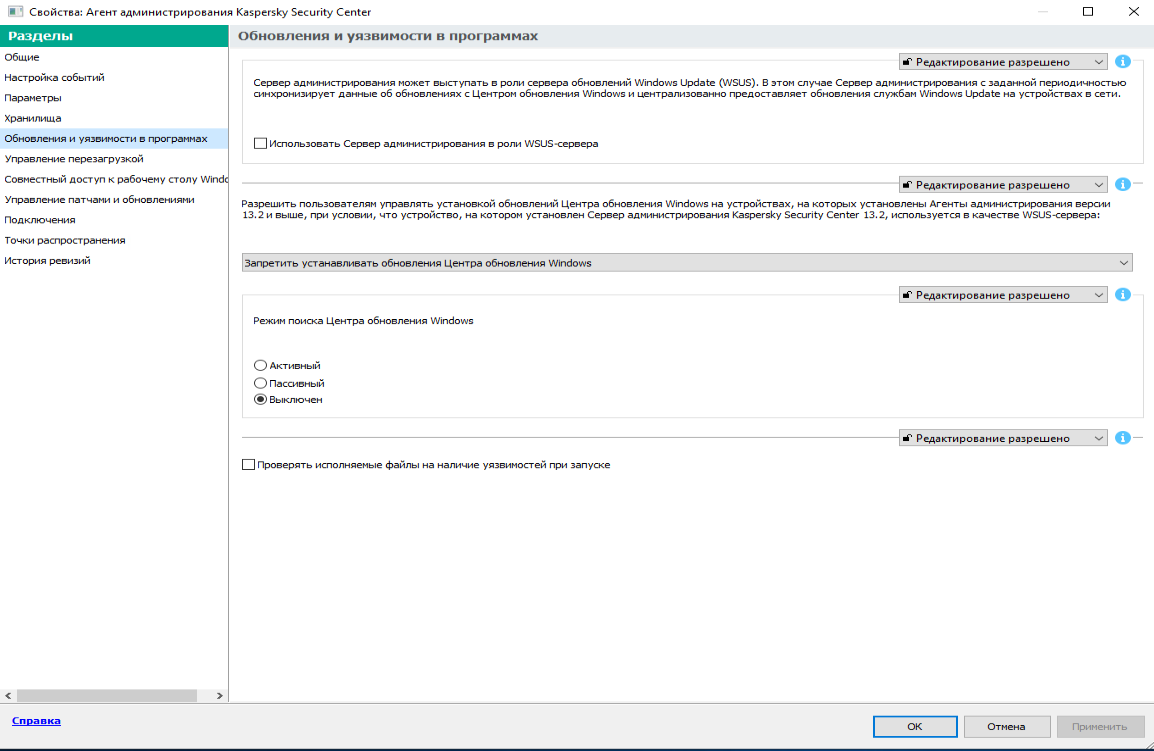1154x751 pixels.
Task: Click the sections list horizontal scrollbar thumb
Action: [107, 695]
